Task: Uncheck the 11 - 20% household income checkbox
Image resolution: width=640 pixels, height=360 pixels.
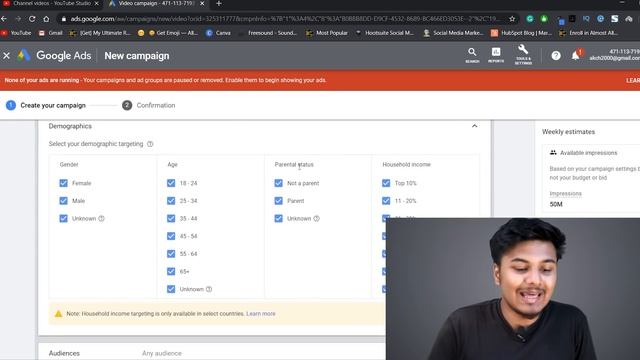Action: [x=386, y=201]
